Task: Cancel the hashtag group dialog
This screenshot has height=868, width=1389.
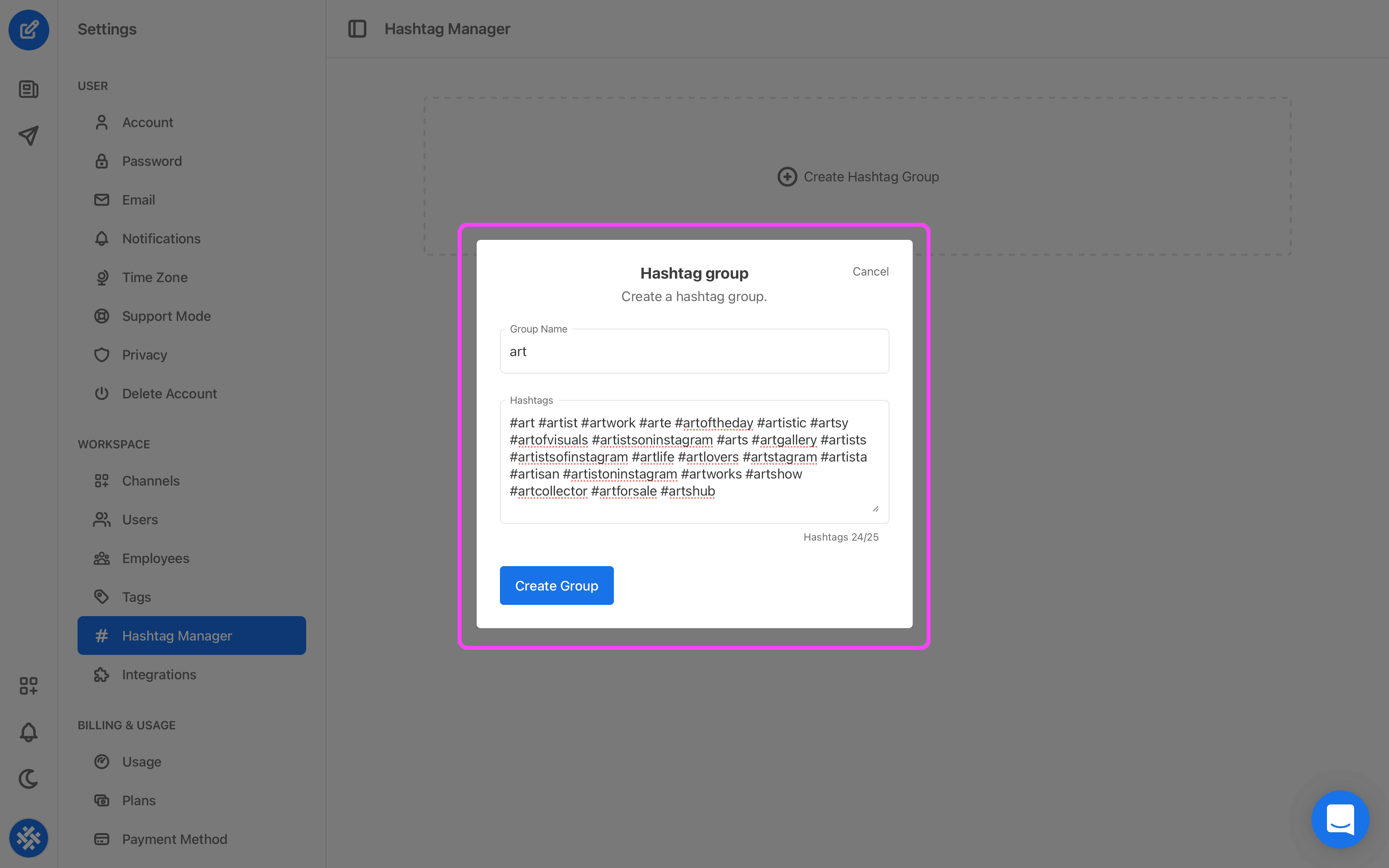Action: click(x=870, y=272)
